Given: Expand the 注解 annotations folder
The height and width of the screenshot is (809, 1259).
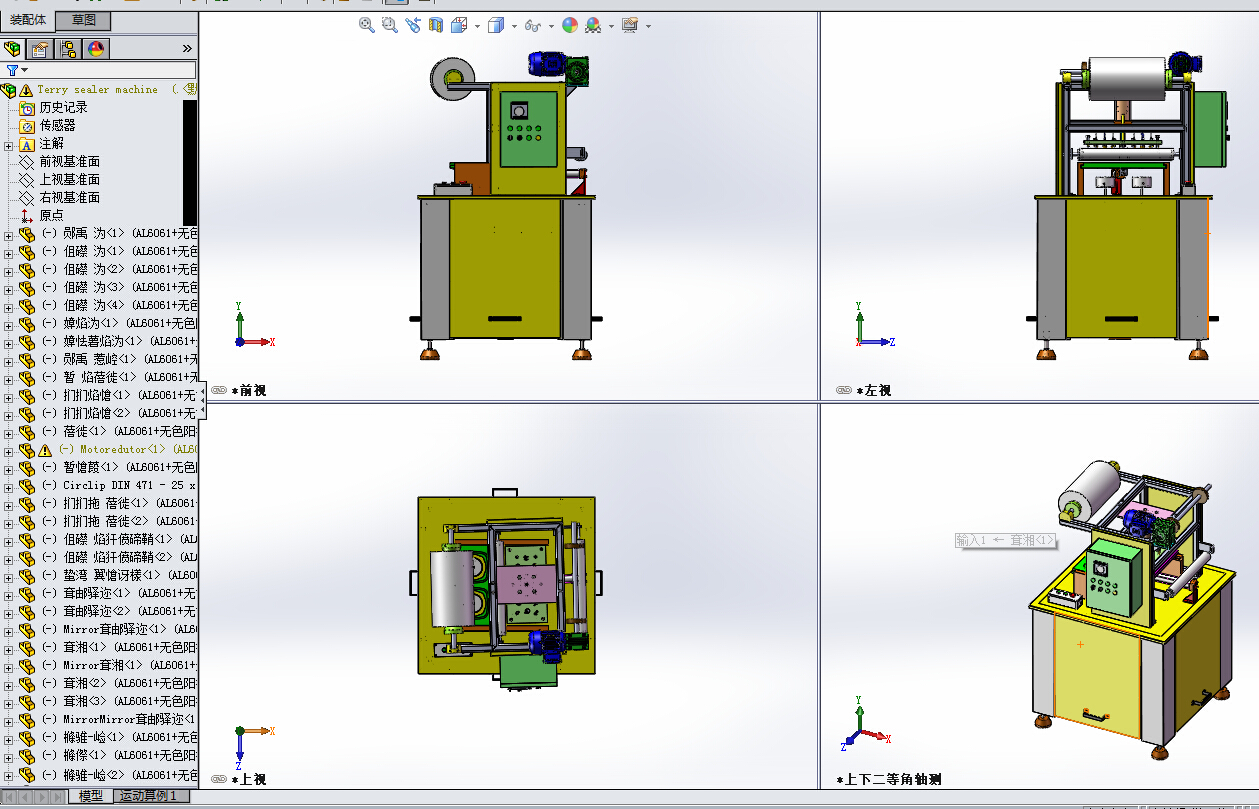Looking at the screenshot, I should point(9,145).
